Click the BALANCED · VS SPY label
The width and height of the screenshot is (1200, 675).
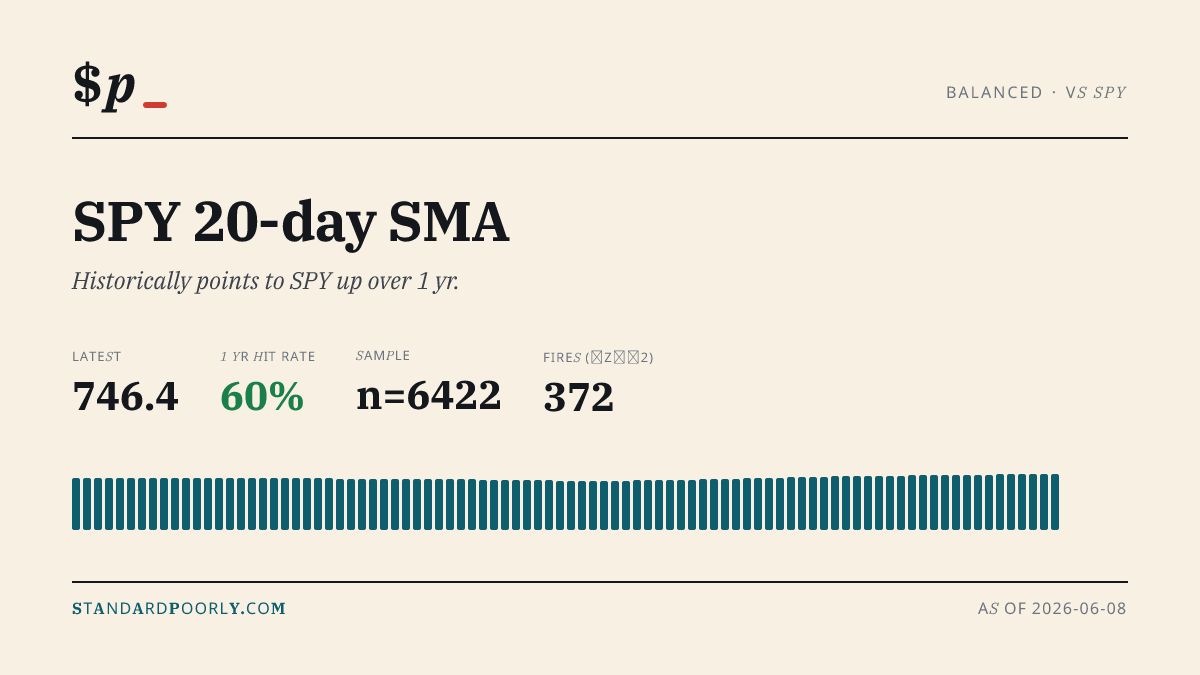click(x=1036, y=92)
